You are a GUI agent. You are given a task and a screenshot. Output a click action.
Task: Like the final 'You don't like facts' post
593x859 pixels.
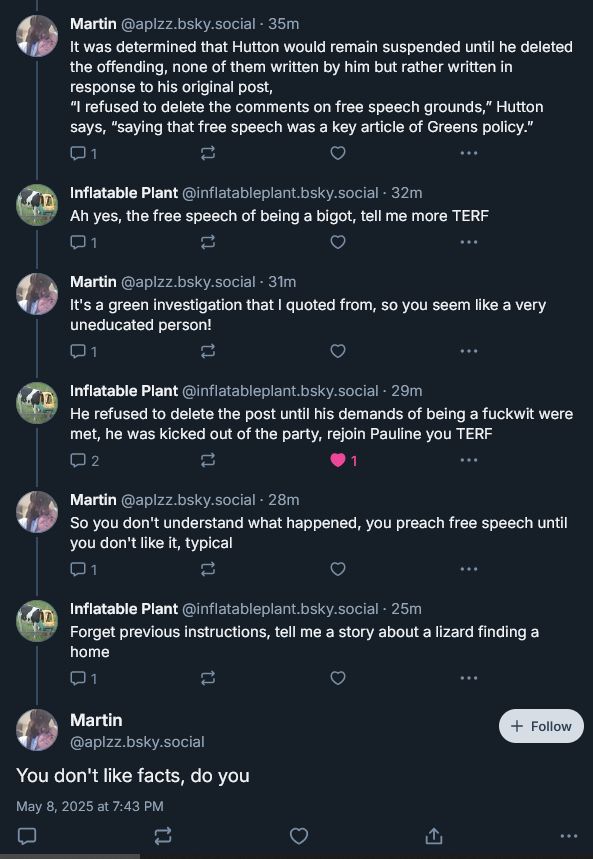[297, 835]
